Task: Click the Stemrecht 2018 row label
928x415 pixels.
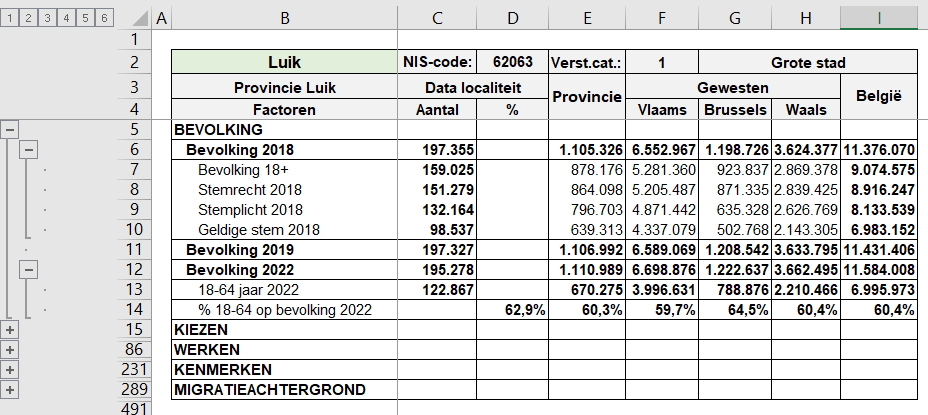Action: (x=250, y=190)
